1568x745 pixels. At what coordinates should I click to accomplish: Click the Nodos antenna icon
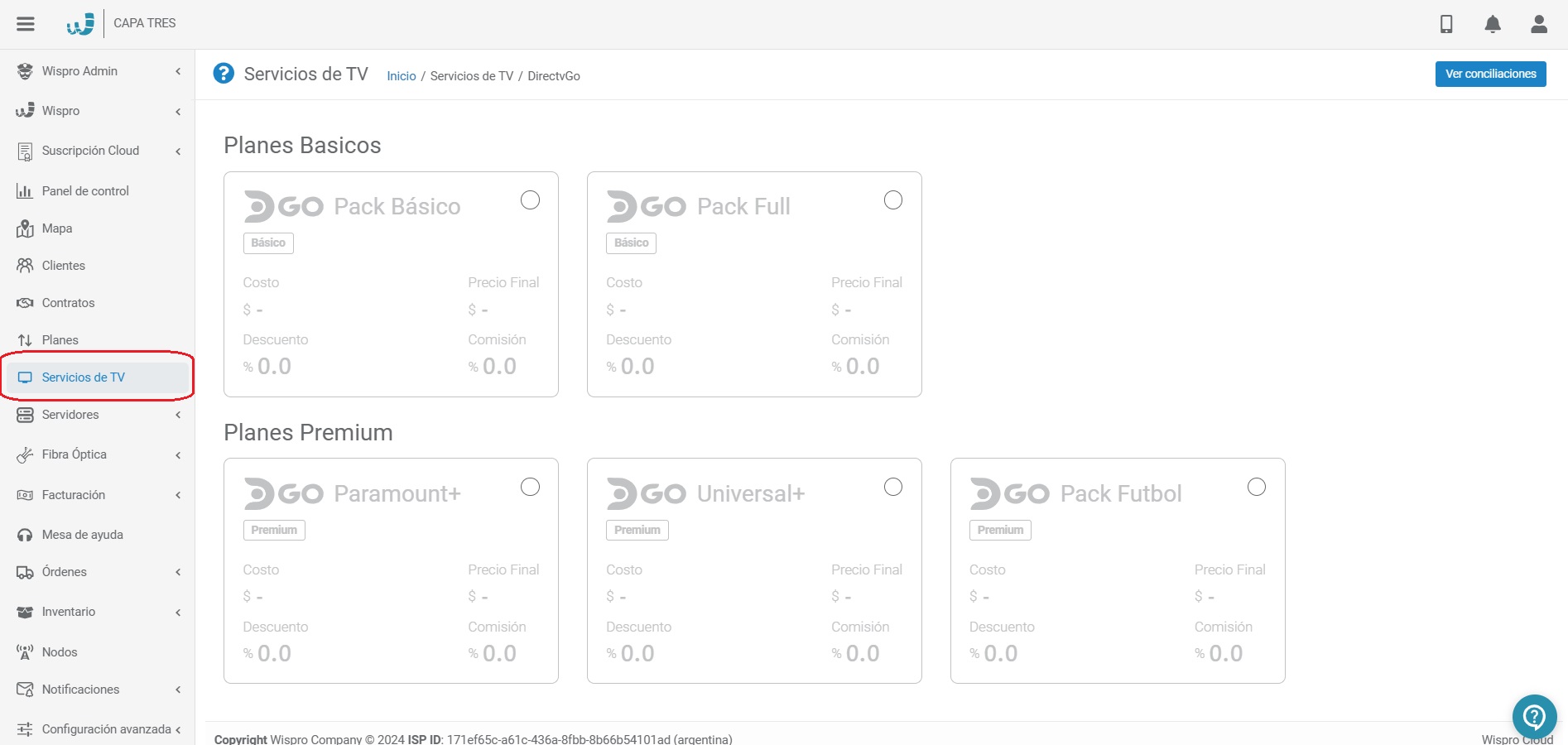coord(25,652)
